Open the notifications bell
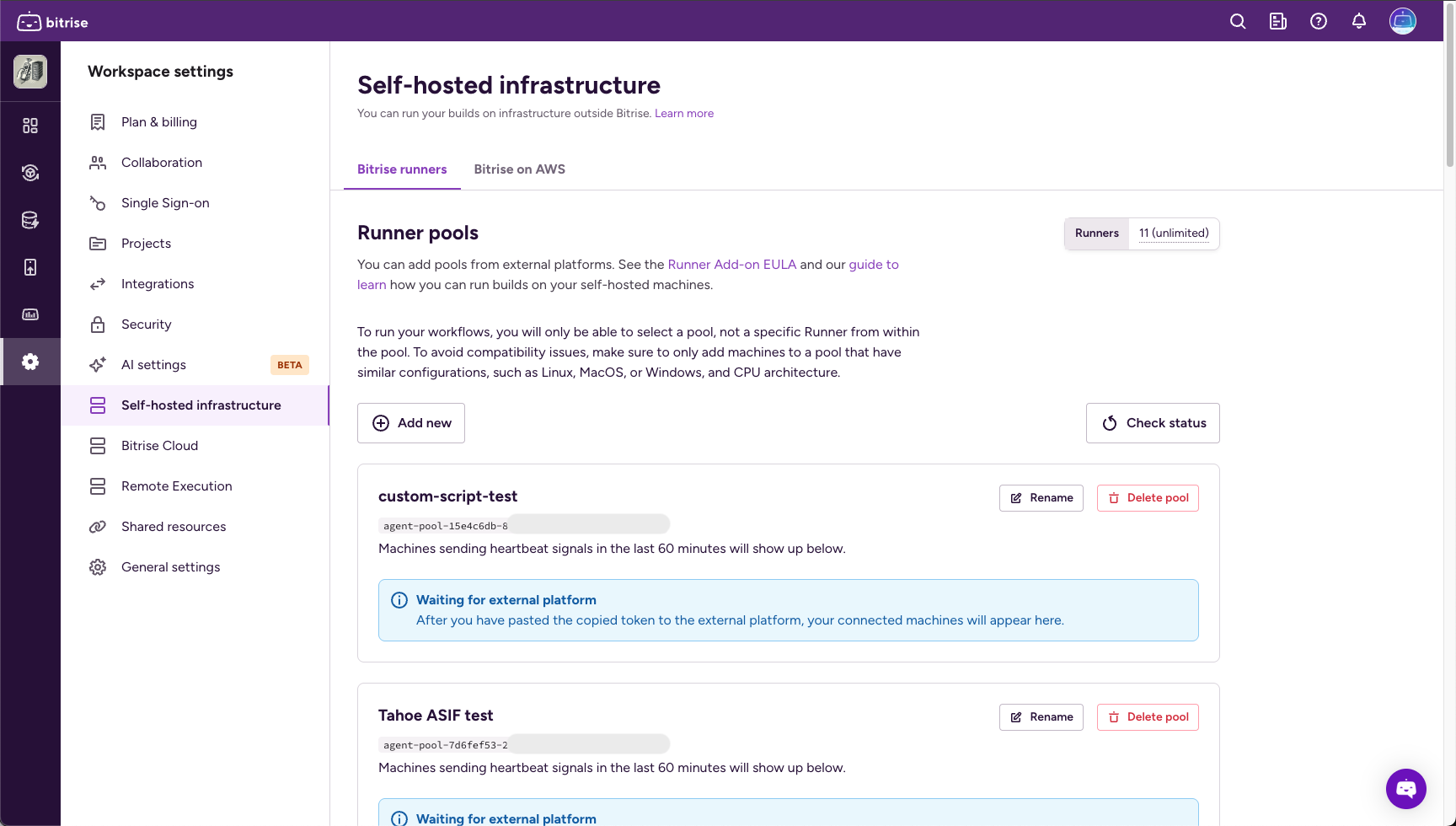Viewport: 1456px width, 826px height. 1359,22
